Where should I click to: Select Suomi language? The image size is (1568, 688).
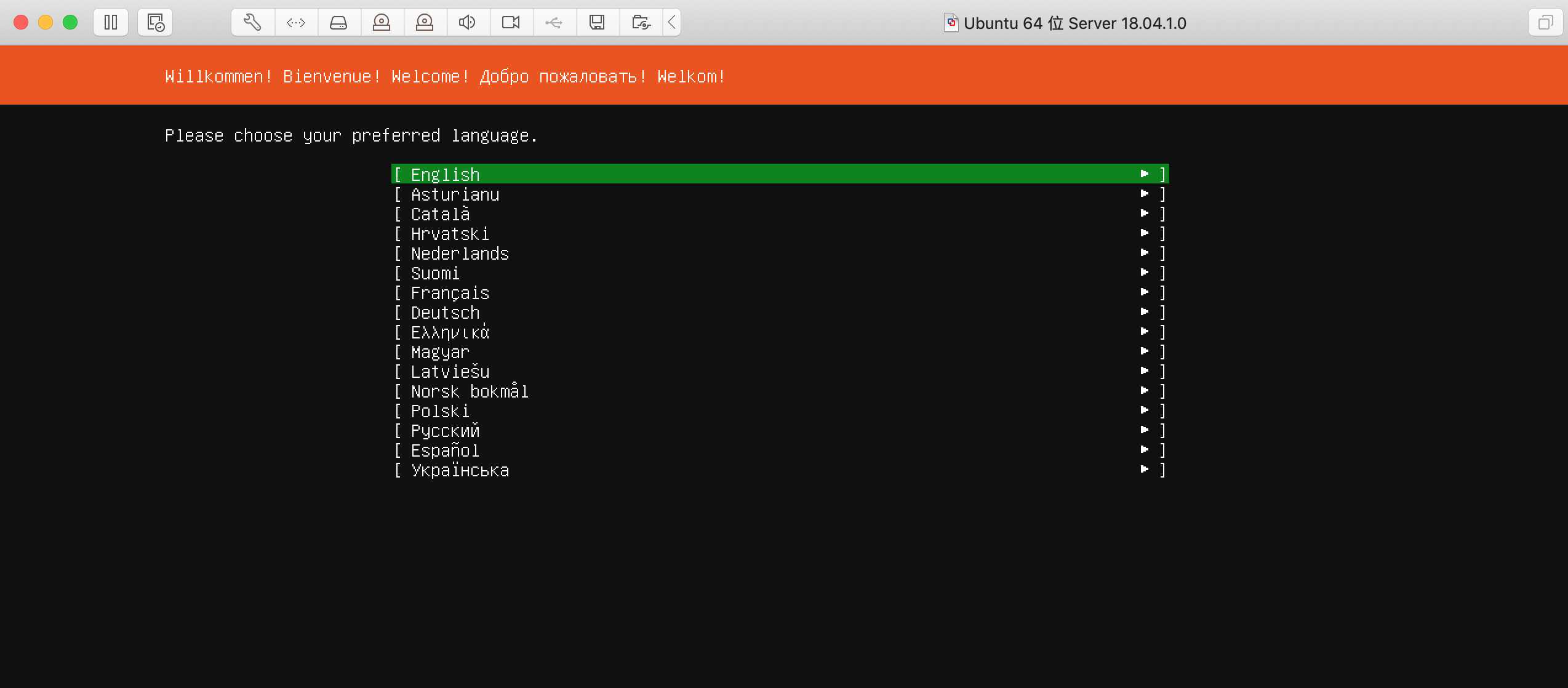780,273
